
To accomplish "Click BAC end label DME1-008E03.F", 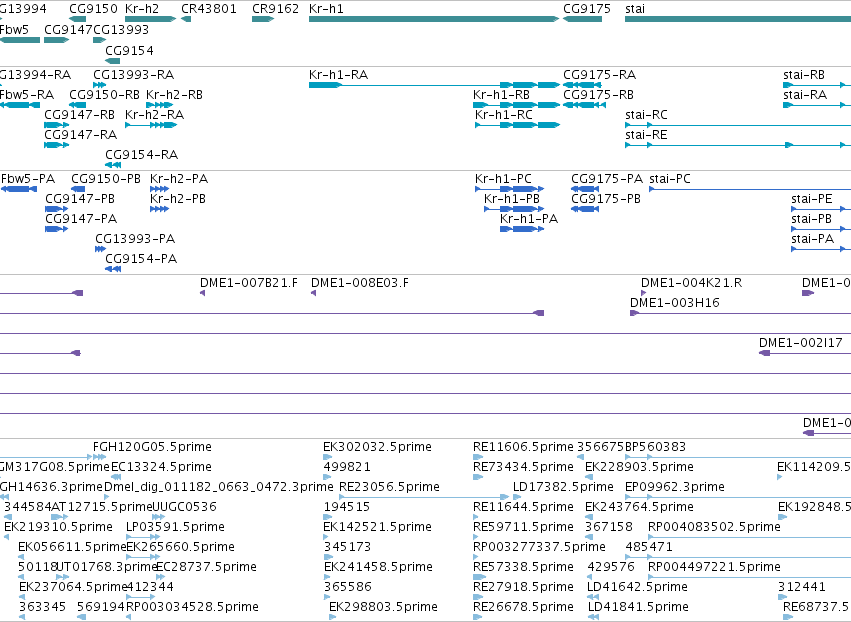I will [x=360, y=283].
